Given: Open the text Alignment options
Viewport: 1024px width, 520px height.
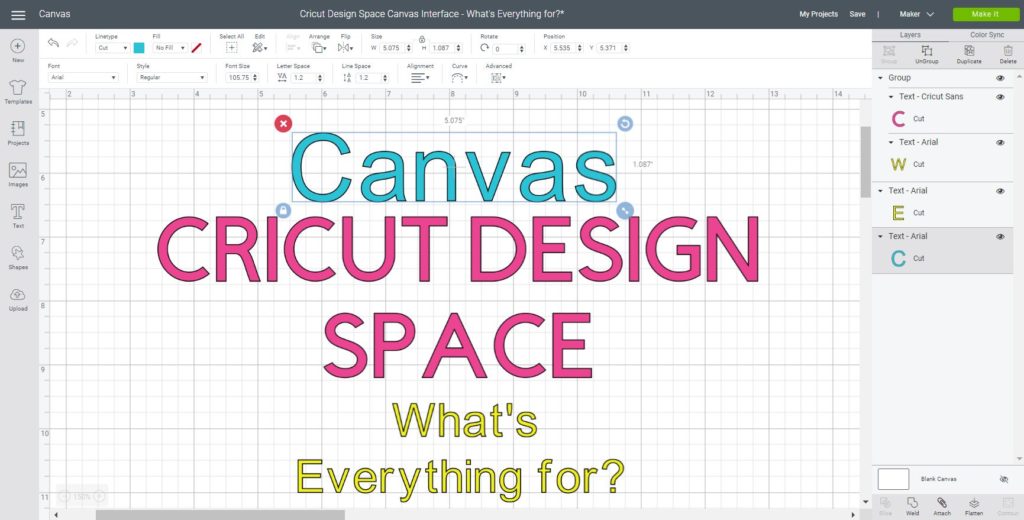Looking at the screenshot, I should click(420, 77).
